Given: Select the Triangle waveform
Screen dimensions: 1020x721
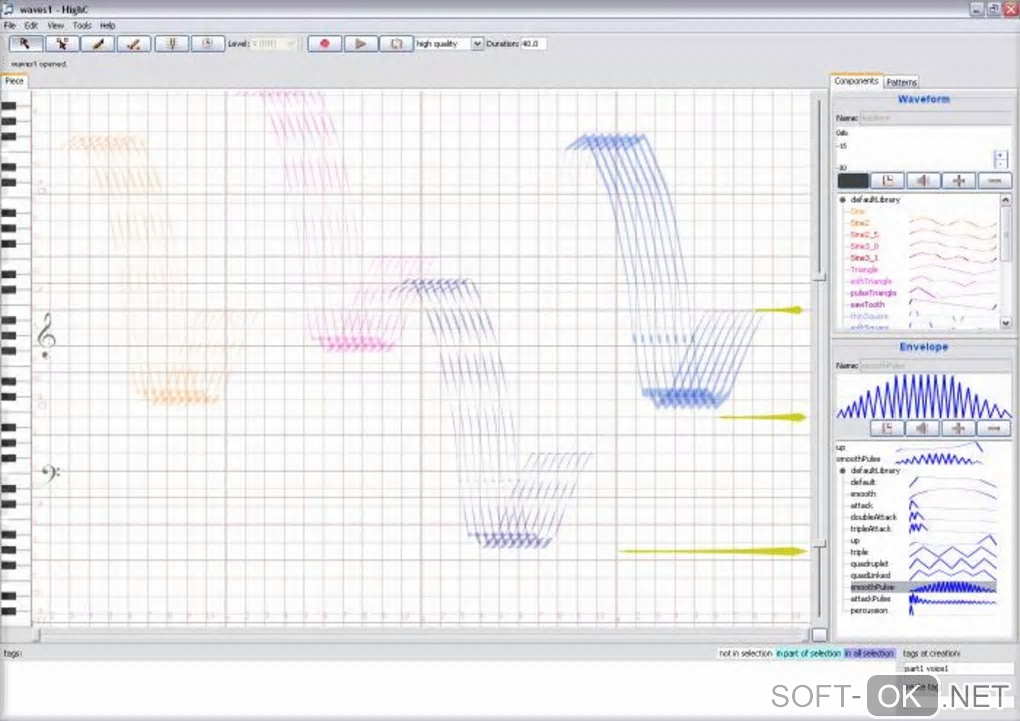Looking at the screenshot, I should click(x=864, y=269).
